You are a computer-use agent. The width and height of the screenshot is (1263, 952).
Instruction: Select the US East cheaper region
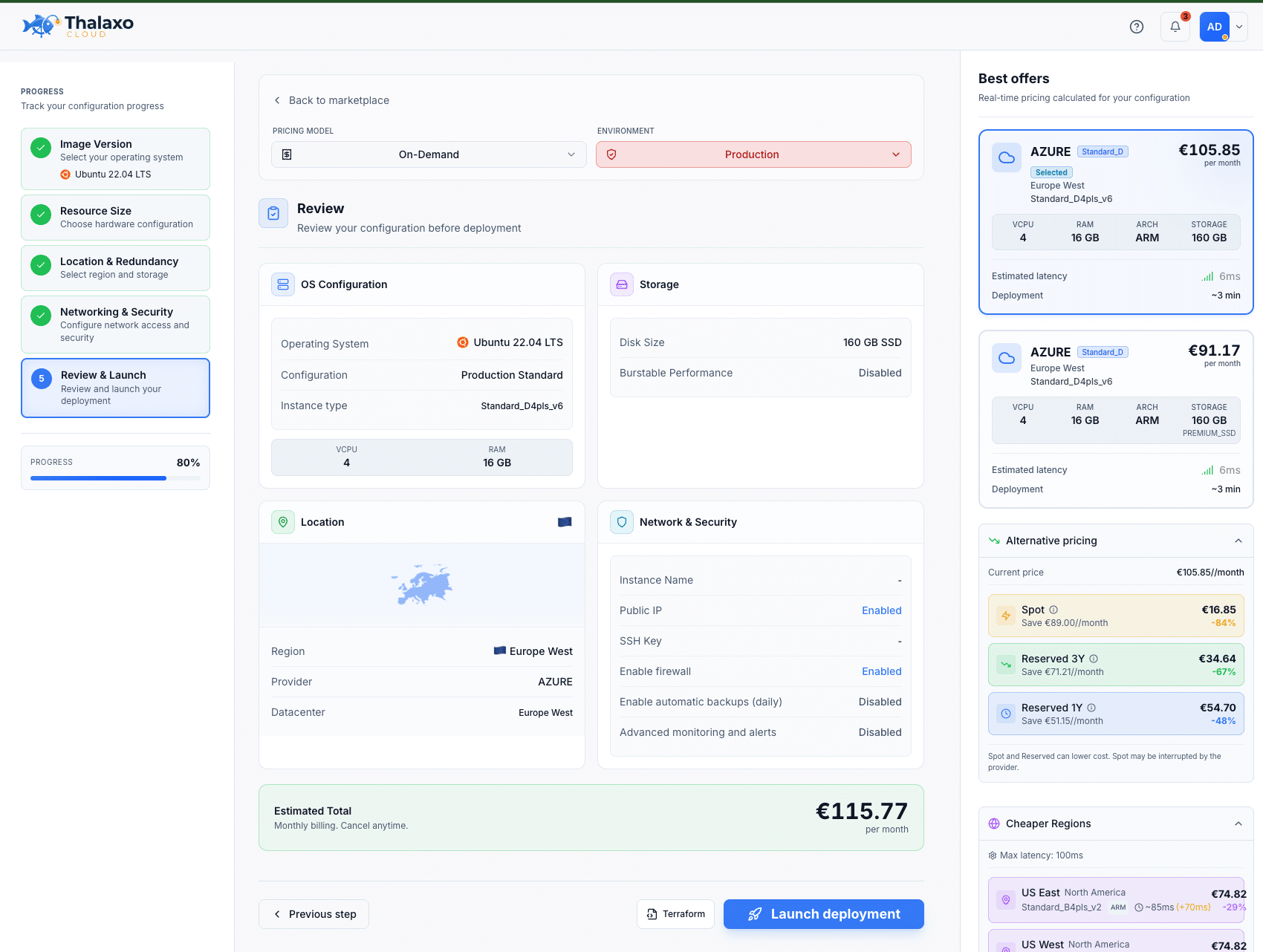[1116, 900]
